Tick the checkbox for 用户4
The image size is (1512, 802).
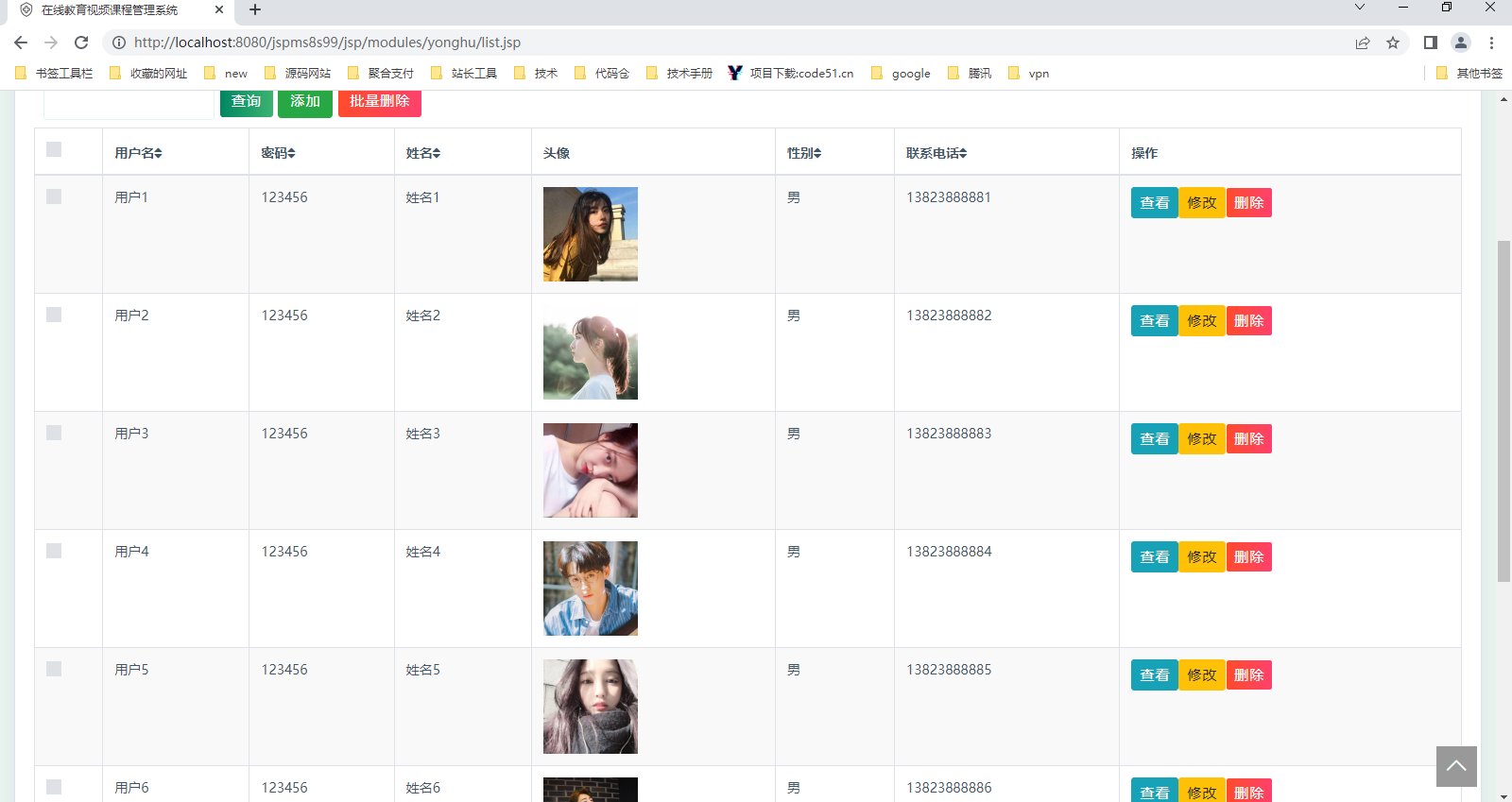54,551
